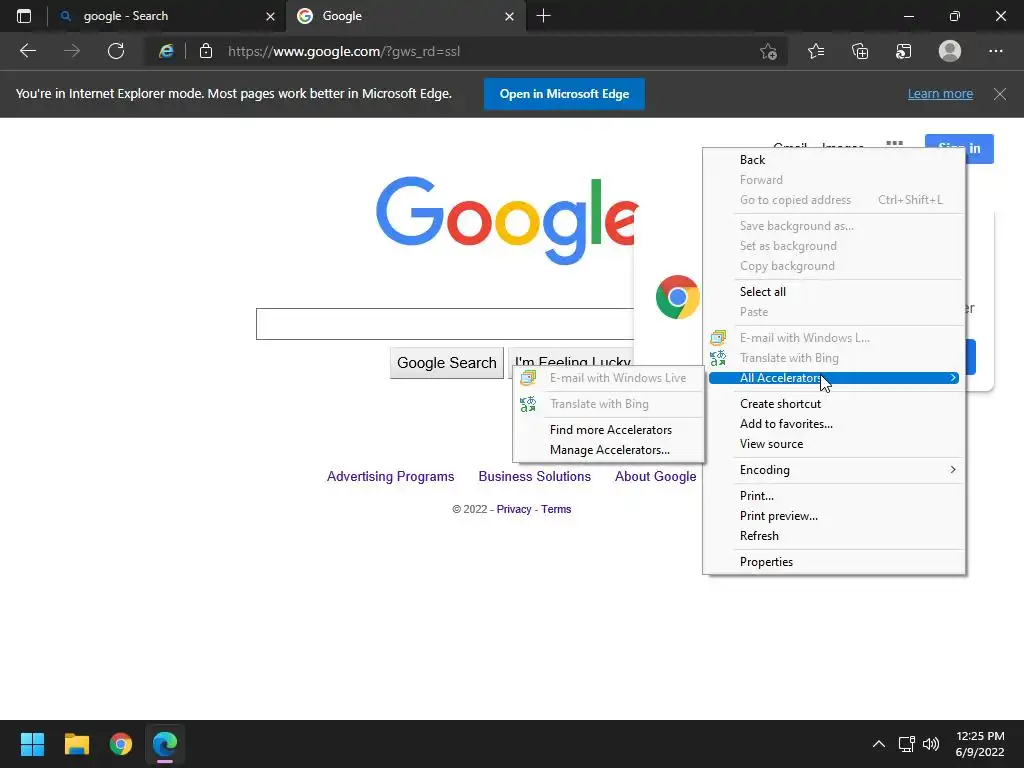Expand the Encoding submenu
This screenshot has height=768, width=1024.
click(833, 470)
